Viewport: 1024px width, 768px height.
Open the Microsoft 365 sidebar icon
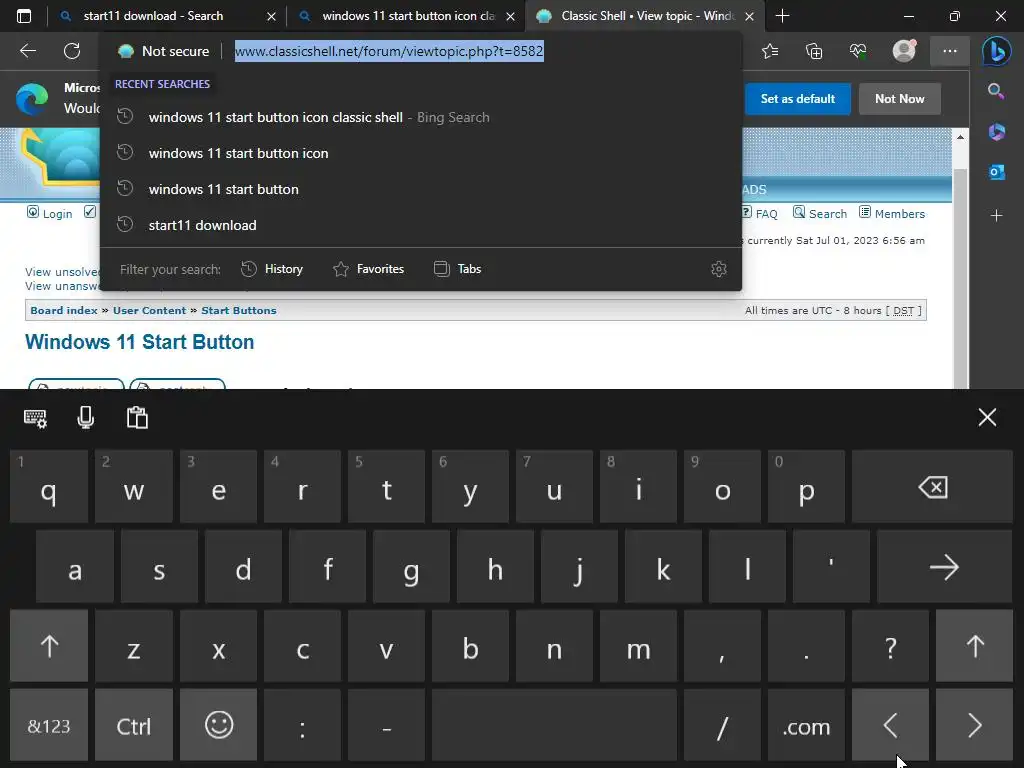pyautogui.click(x=997, y=131)
